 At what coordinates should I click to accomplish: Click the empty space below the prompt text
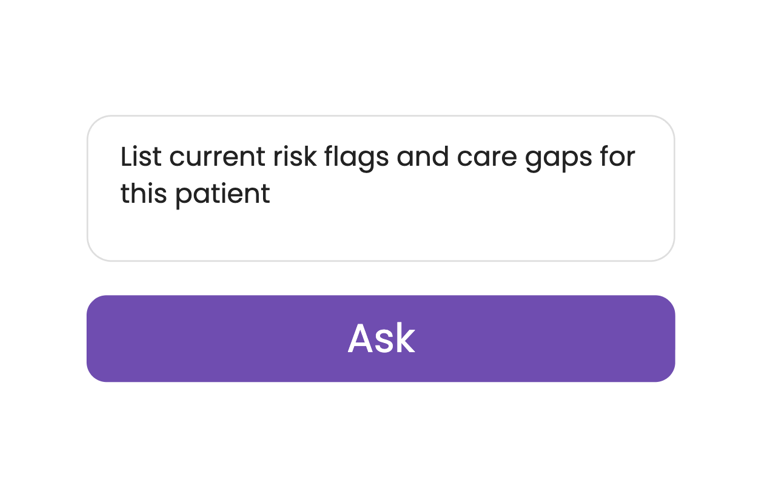380,236
